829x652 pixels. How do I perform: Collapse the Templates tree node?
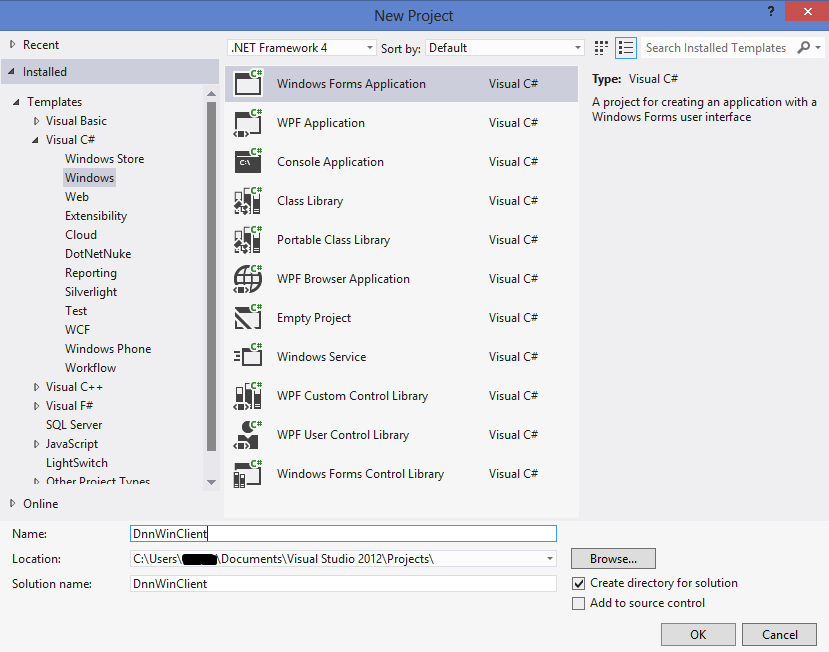click(x=16, y=102)
